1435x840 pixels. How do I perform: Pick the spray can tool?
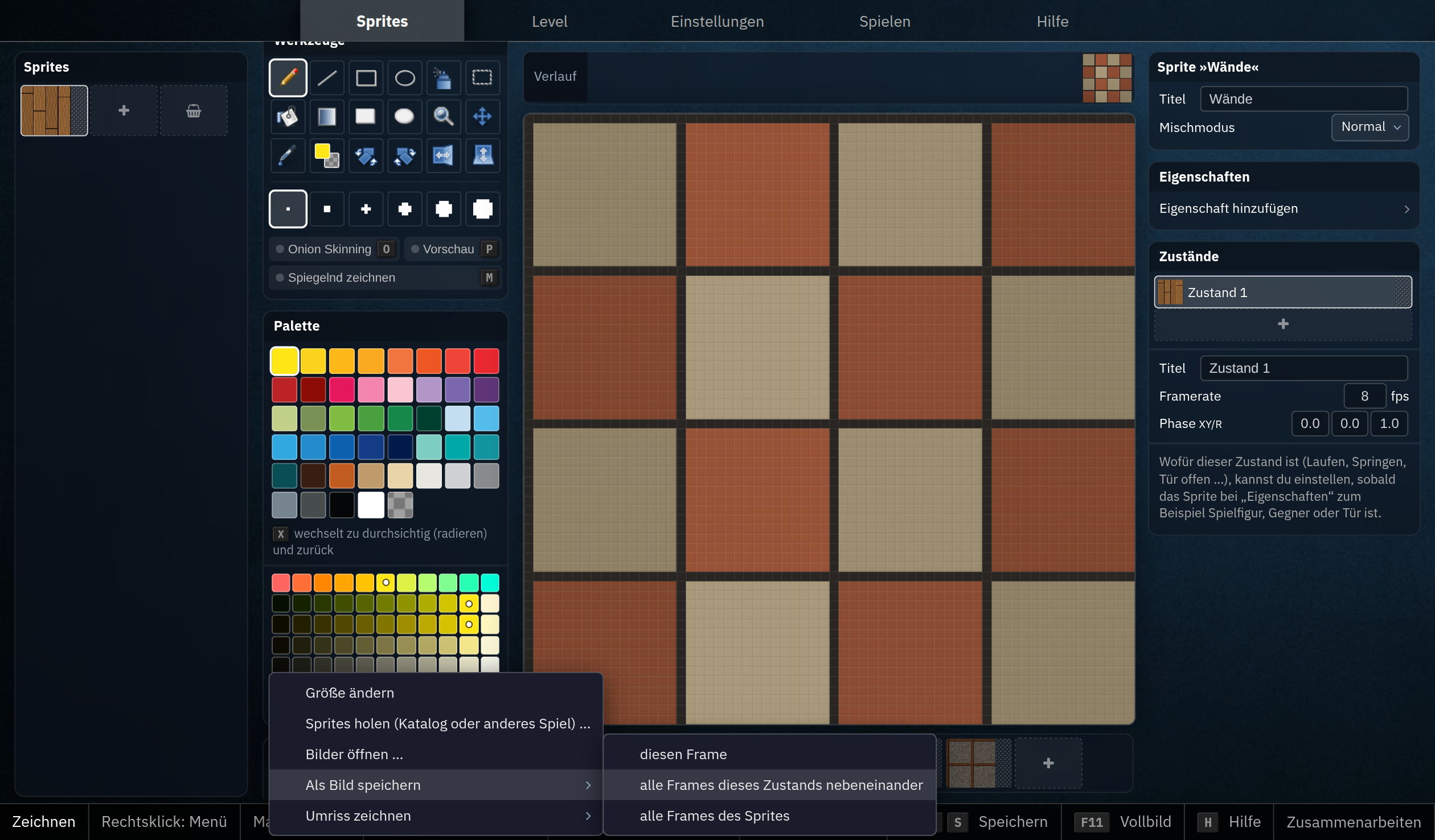(444, 77)
